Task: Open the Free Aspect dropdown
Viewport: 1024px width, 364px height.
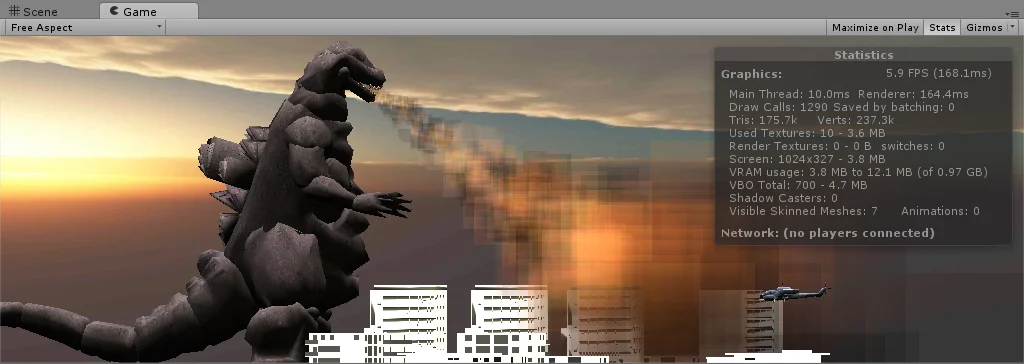Action: click(86, 27)
